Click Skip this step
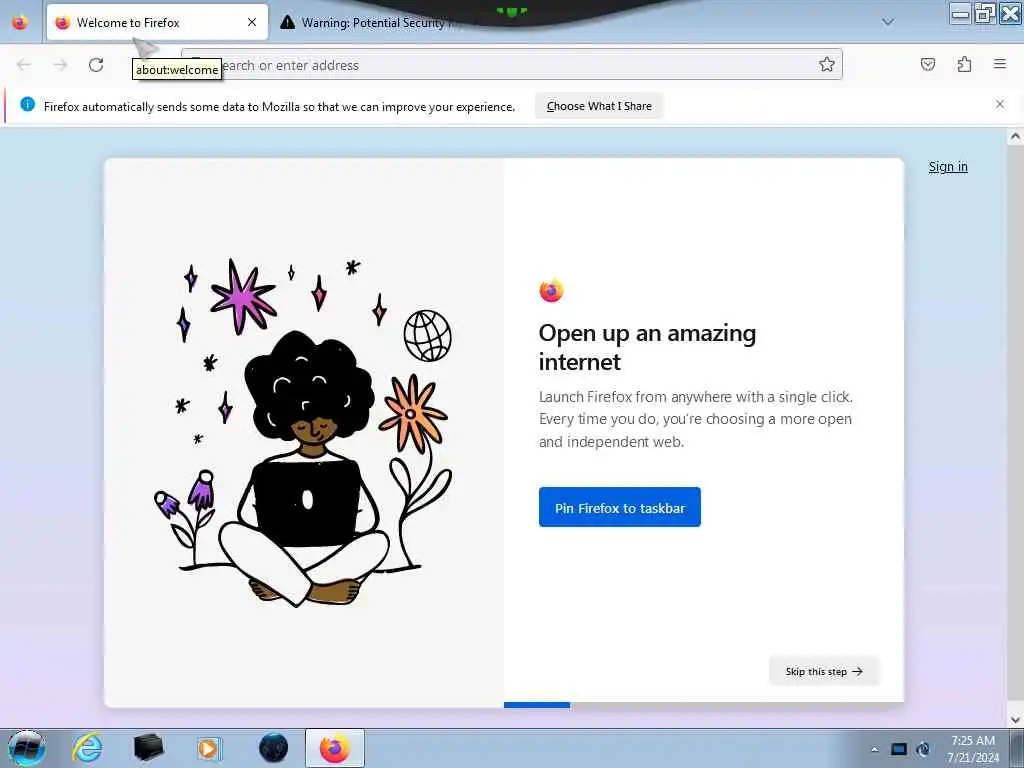Image resolution: width=1024 pixels, height=768 pixels. click(x=824, y=671)
